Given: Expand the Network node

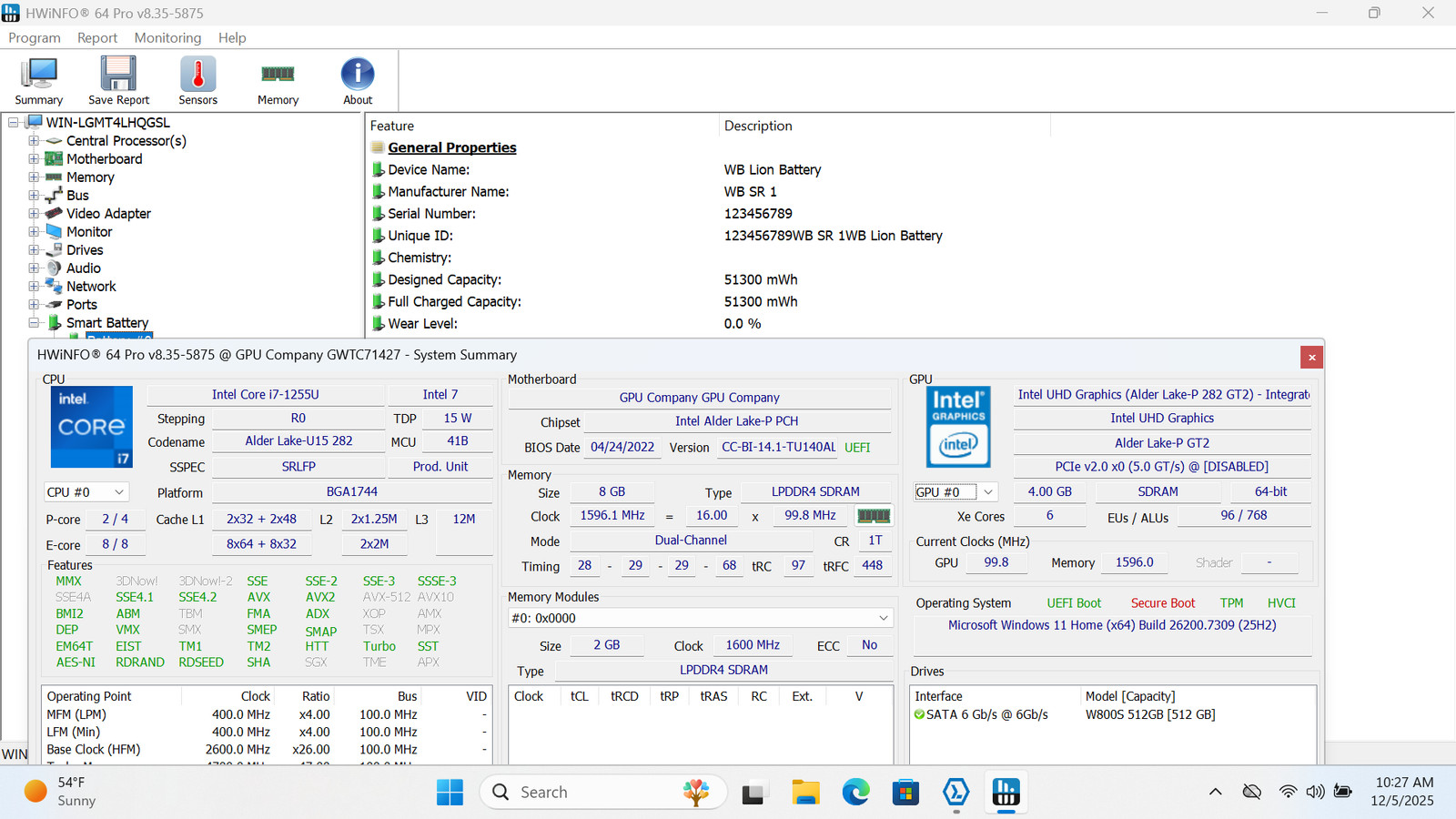Looking at the screenshot, I should click(x=34, y=287).
